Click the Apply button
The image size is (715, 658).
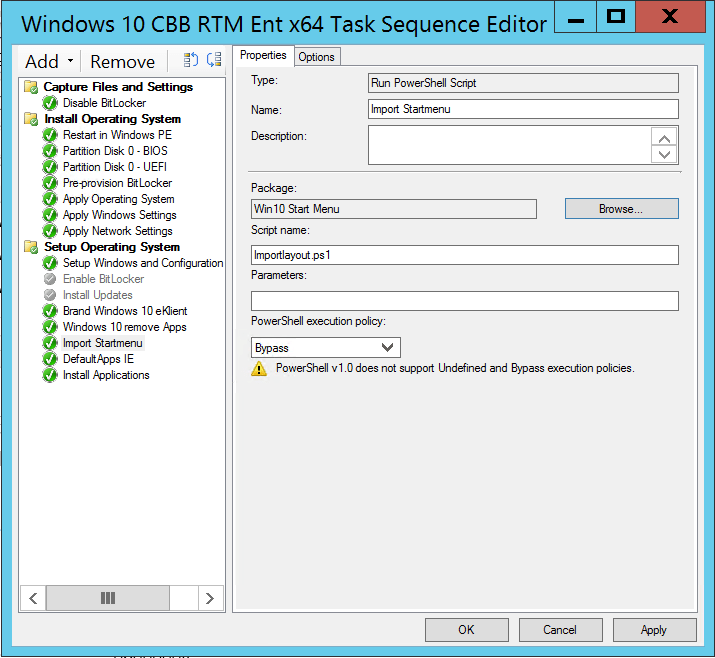coord(654,630)
